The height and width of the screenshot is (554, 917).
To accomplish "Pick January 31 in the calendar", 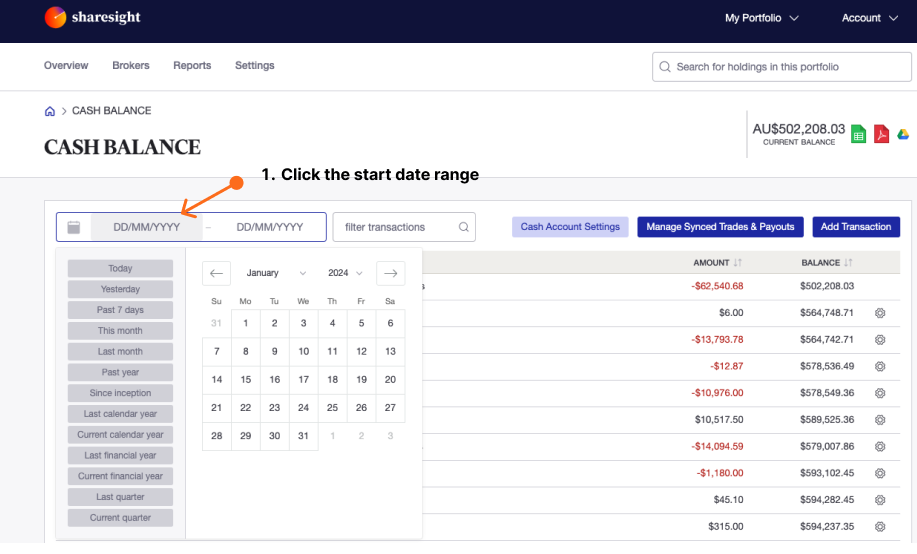I will (303, 436).
